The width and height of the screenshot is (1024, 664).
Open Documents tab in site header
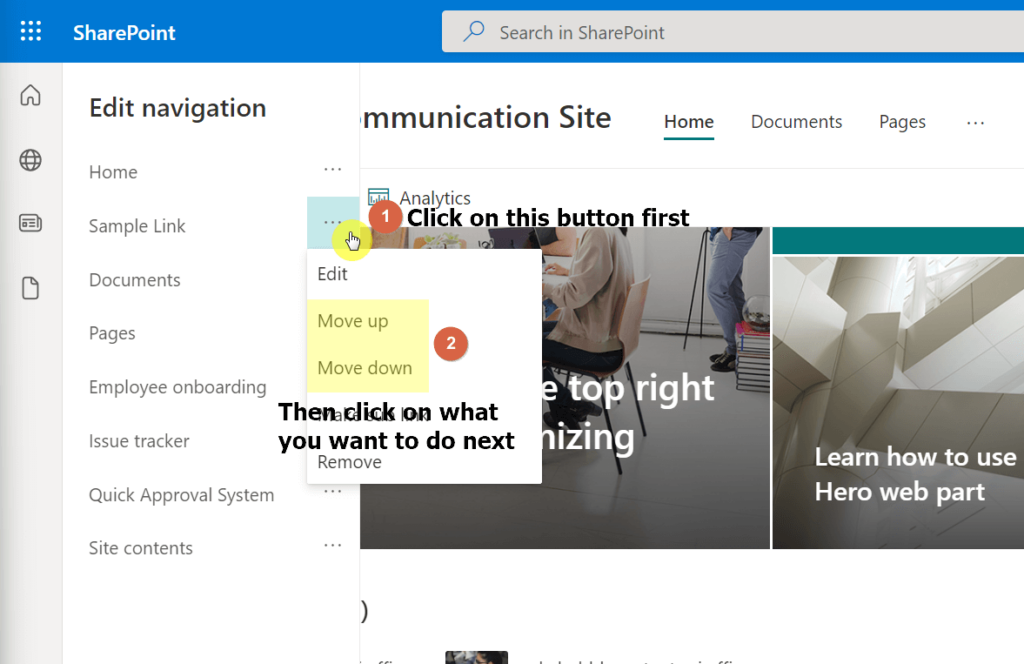click(796, 122)
